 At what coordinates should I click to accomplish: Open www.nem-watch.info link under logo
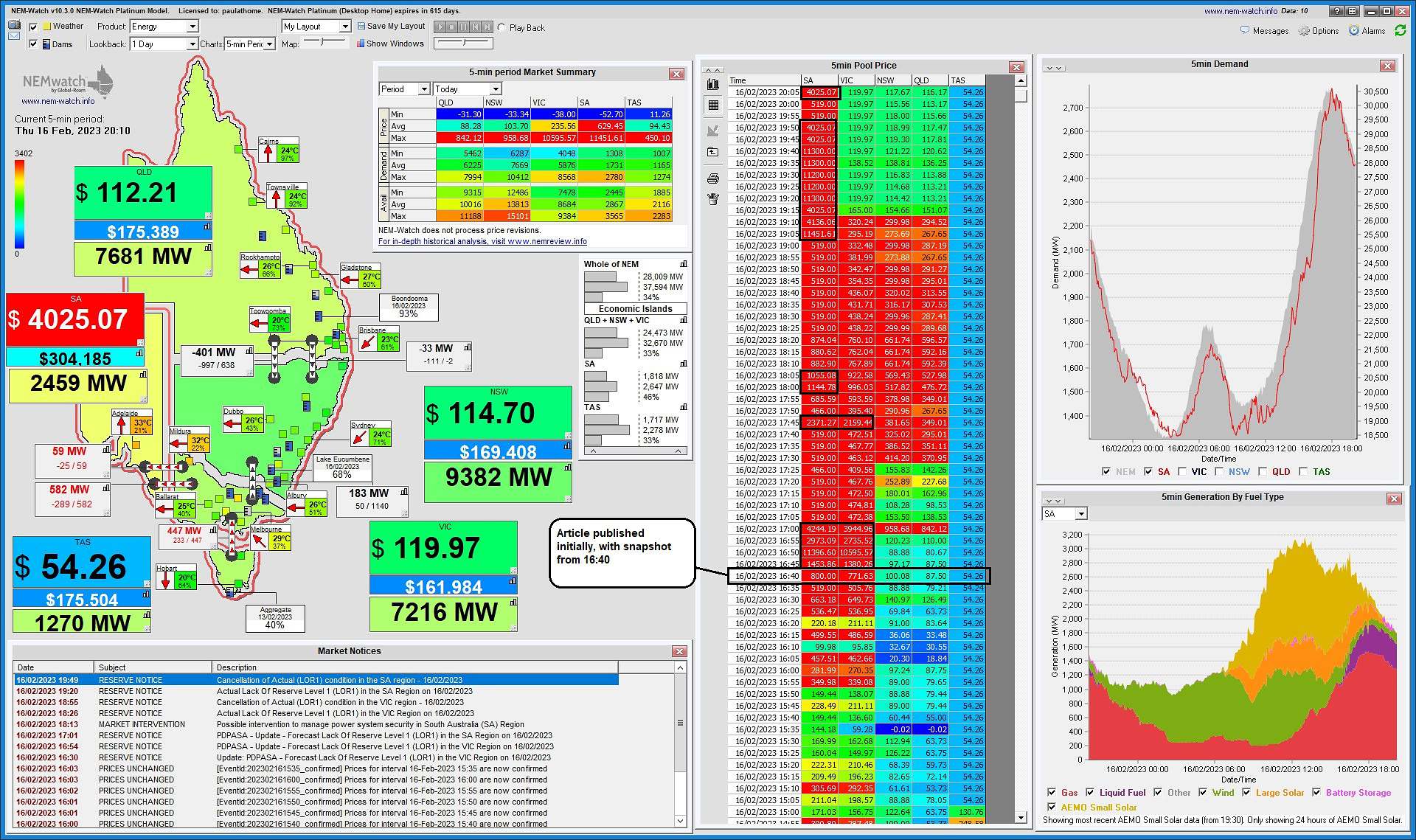[x=58, y=101]
